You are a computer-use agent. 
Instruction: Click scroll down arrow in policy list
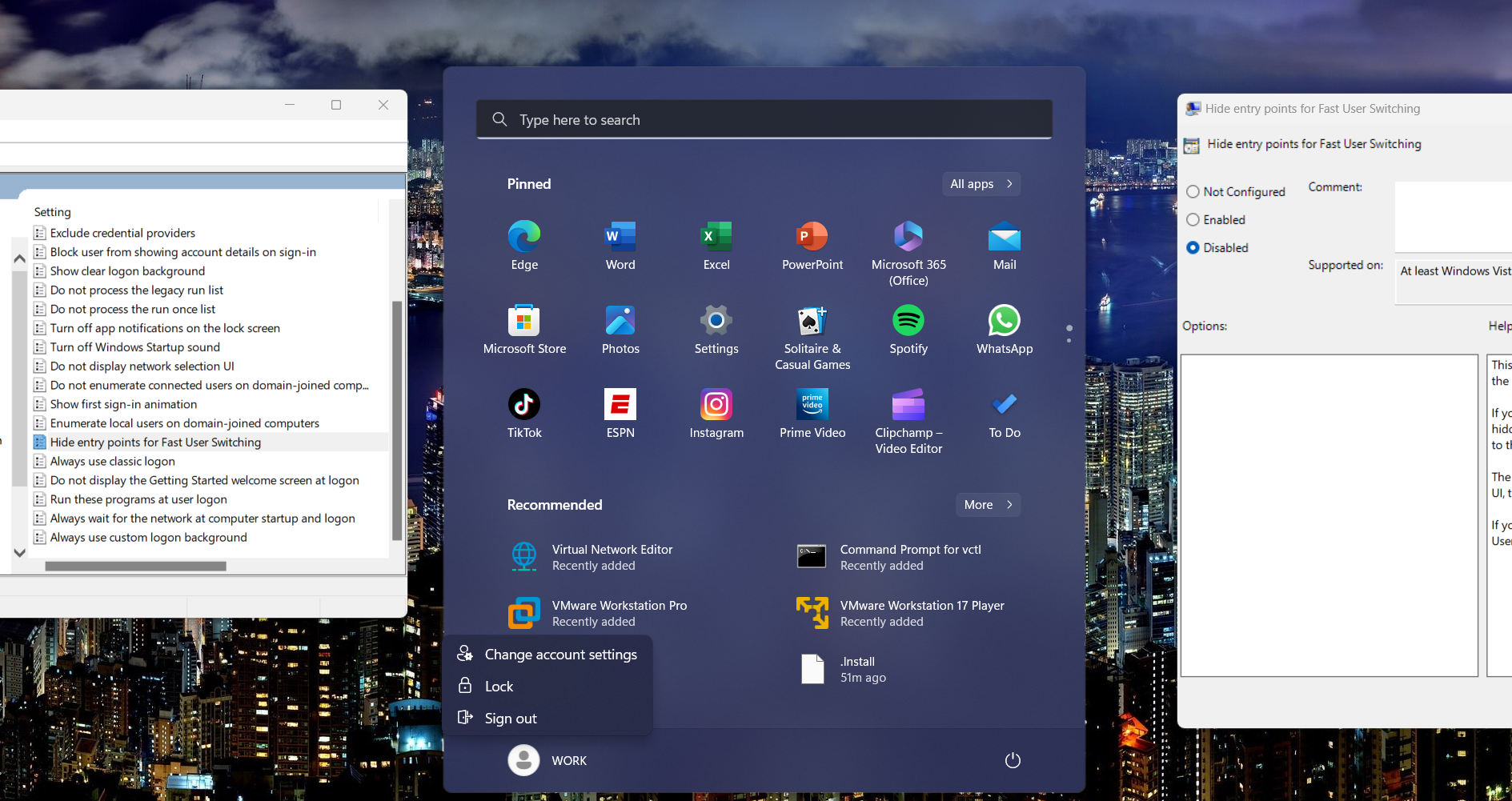pyautogui.click(x=20, y=553)
